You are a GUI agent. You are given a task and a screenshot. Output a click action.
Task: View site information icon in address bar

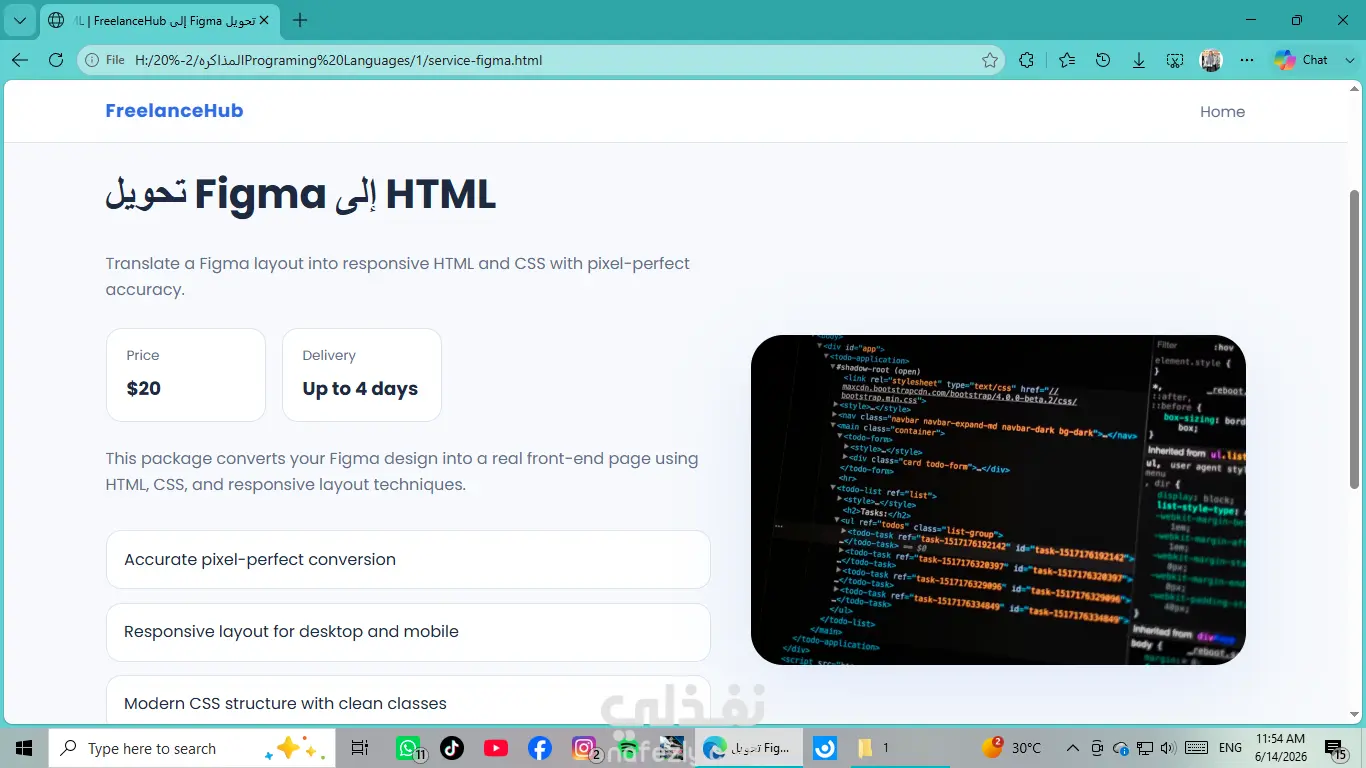(x=92, y=60)
